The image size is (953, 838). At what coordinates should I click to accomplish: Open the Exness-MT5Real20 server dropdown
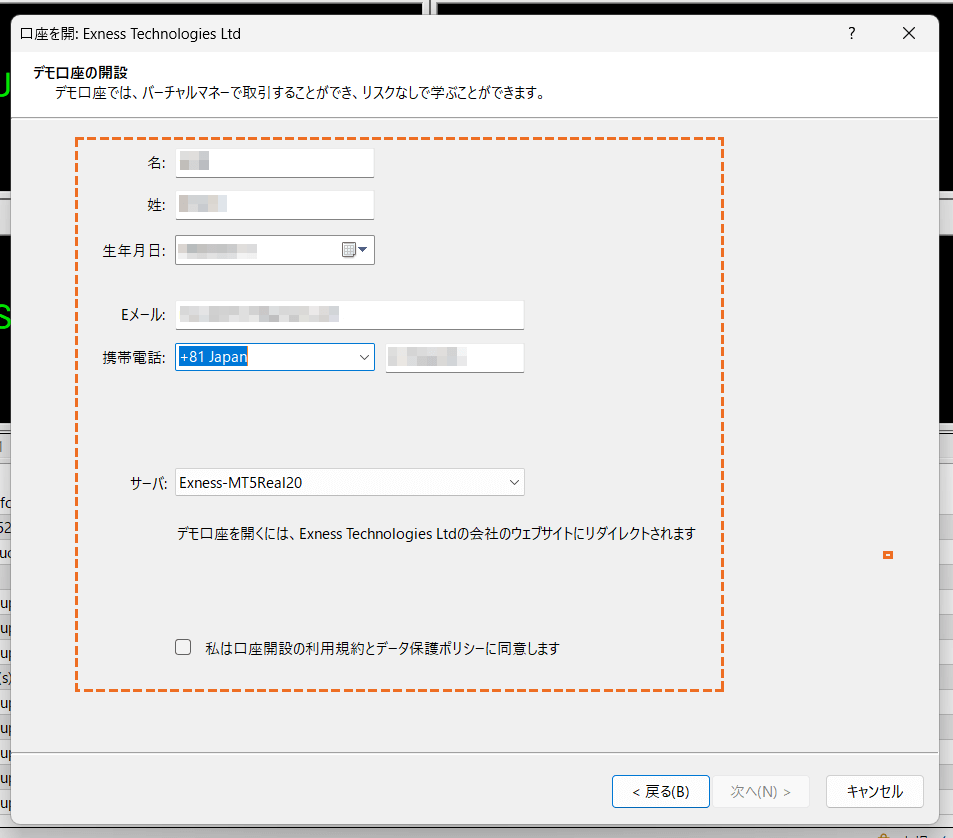point(349,483)
